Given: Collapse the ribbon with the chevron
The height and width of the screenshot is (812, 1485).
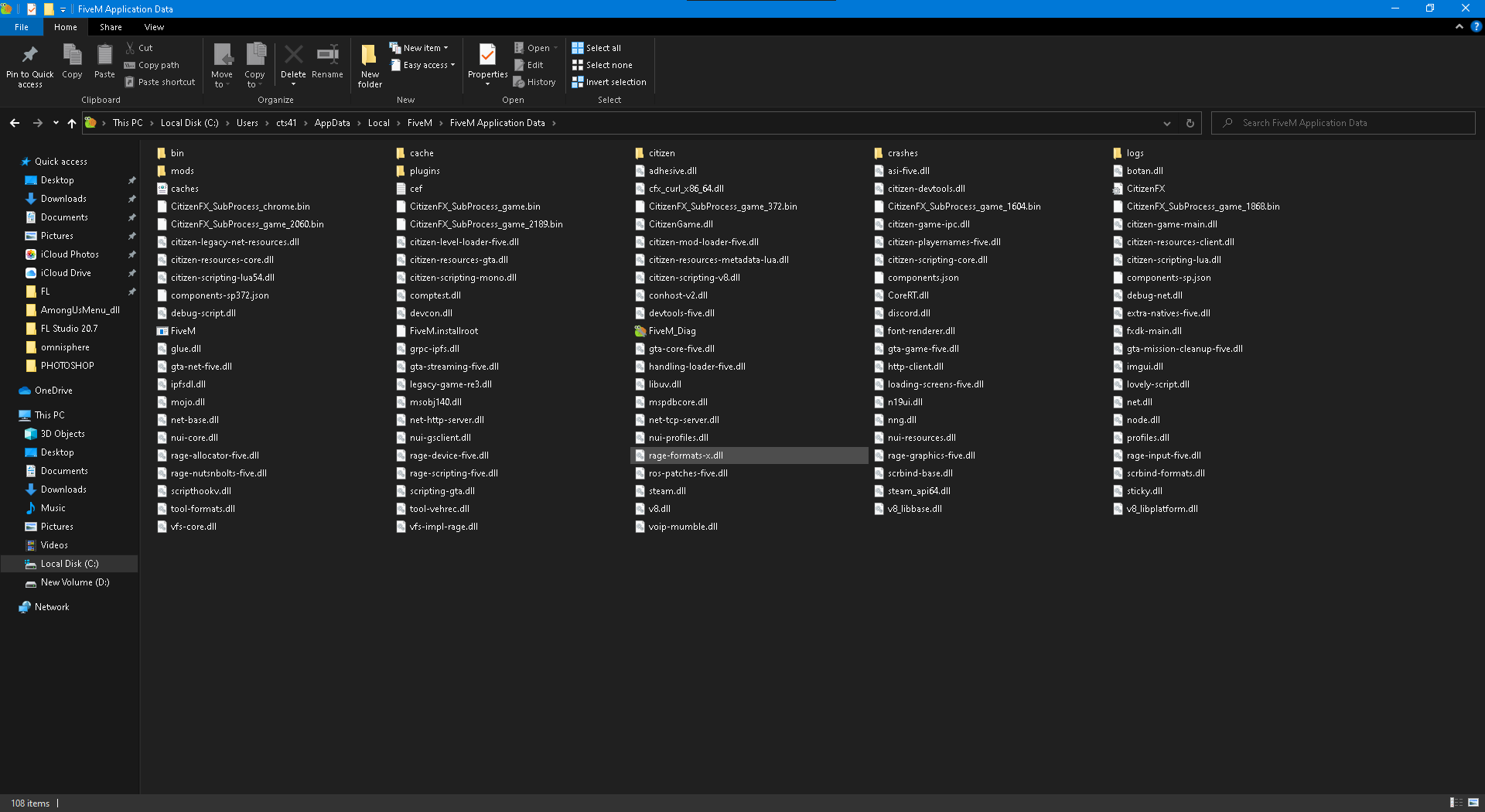Looking at the screenshot, I should pyautogui.click(x=1459, y=27).
